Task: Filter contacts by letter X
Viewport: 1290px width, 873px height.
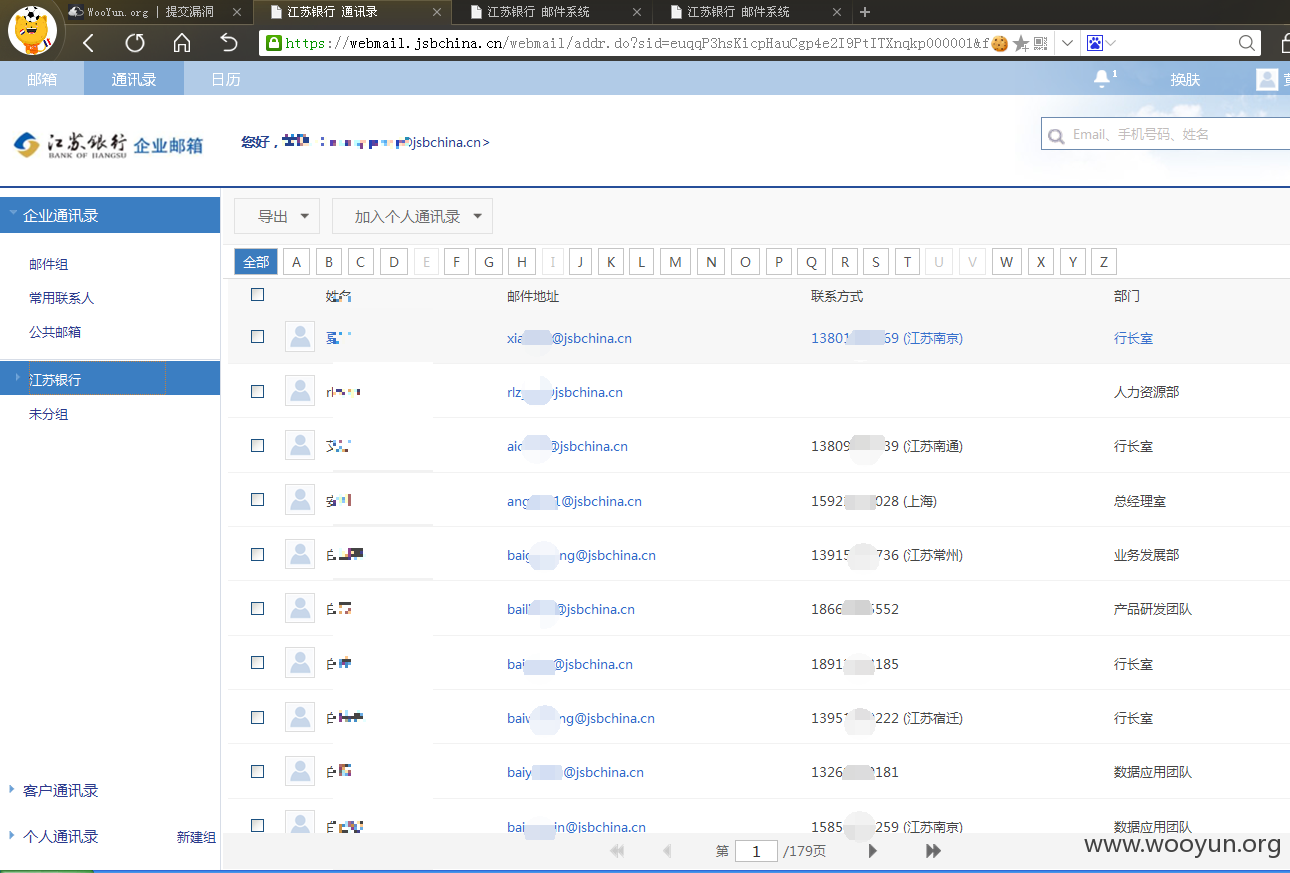Action: pyautogui.click(x=1041, y=262)
